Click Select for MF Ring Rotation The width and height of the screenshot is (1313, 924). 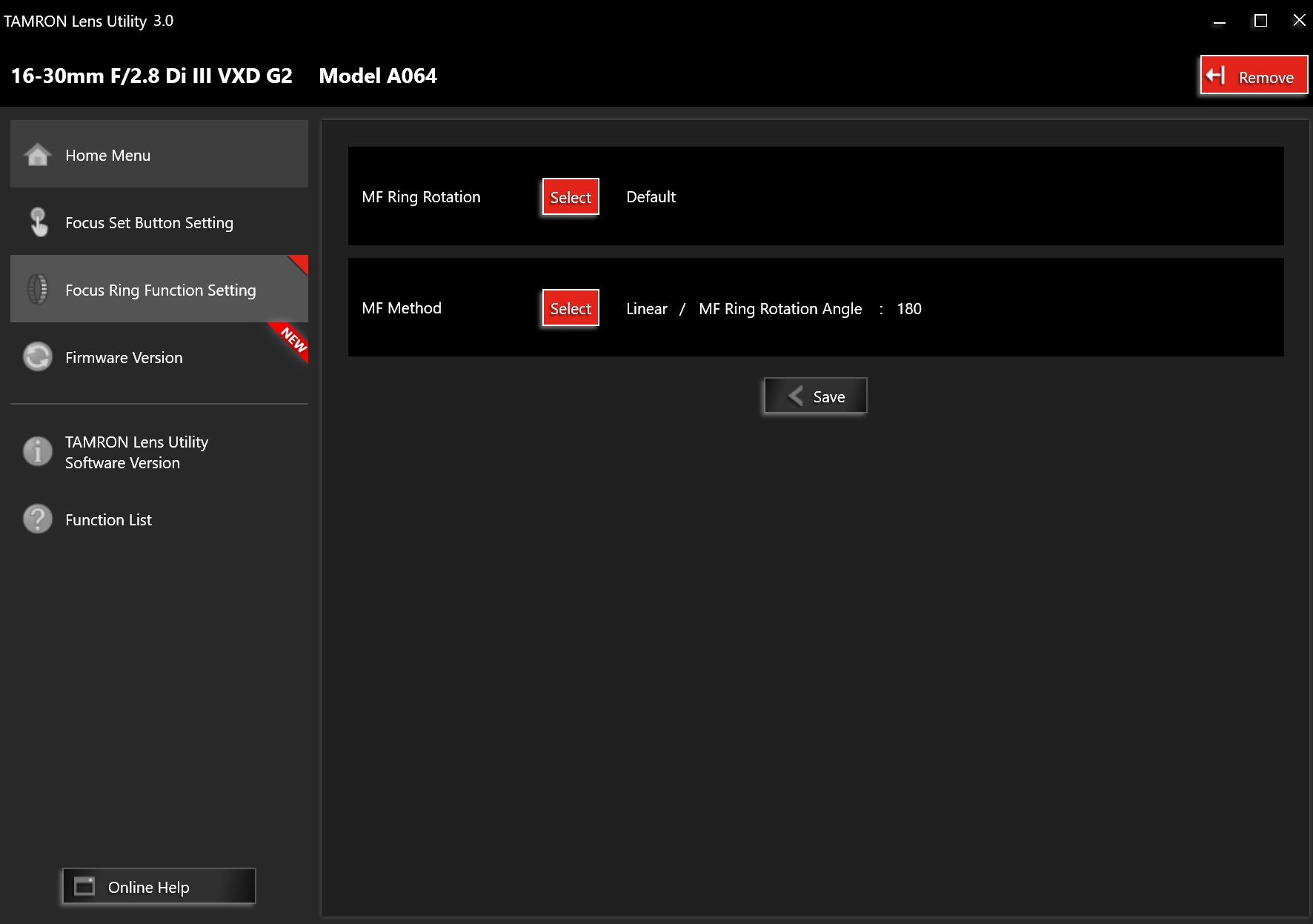[x=571, y=197]
